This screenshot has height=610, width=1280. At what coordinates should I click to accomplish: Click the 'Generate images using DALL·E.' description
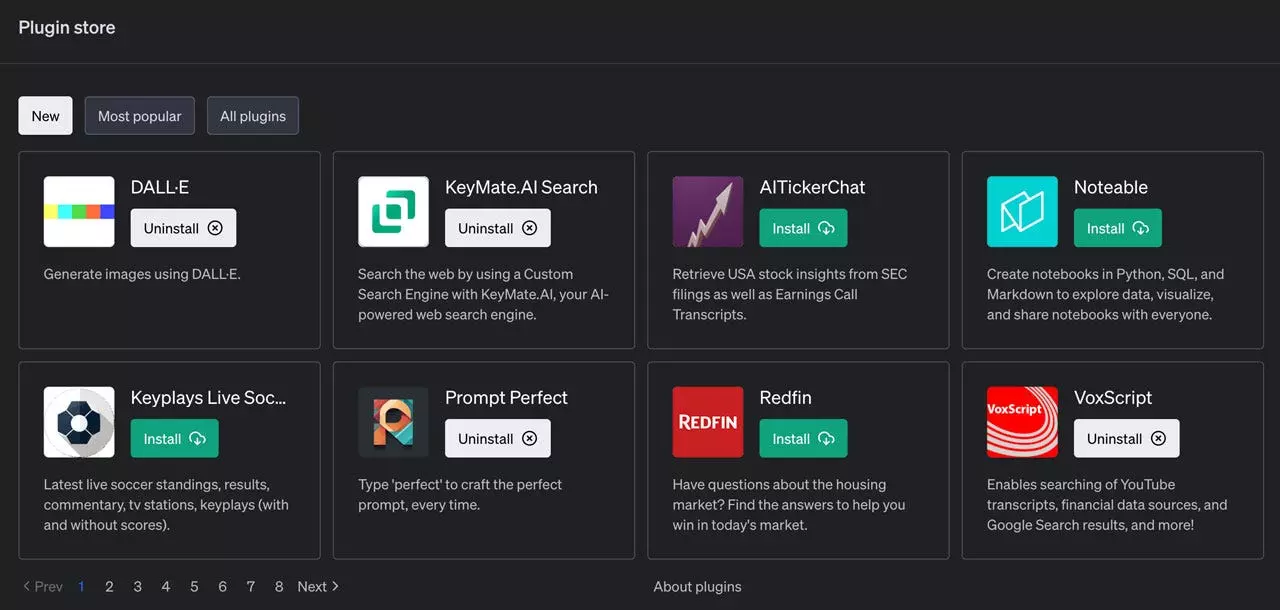[142, 274]
